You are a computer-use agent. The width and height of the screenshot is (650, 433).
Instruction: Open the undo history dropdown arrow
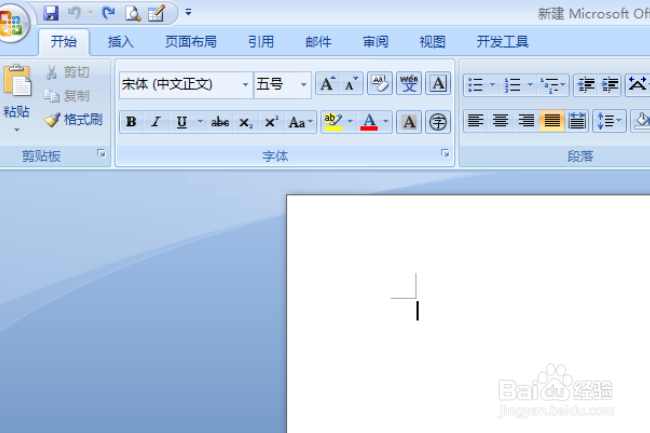point(90,13)
